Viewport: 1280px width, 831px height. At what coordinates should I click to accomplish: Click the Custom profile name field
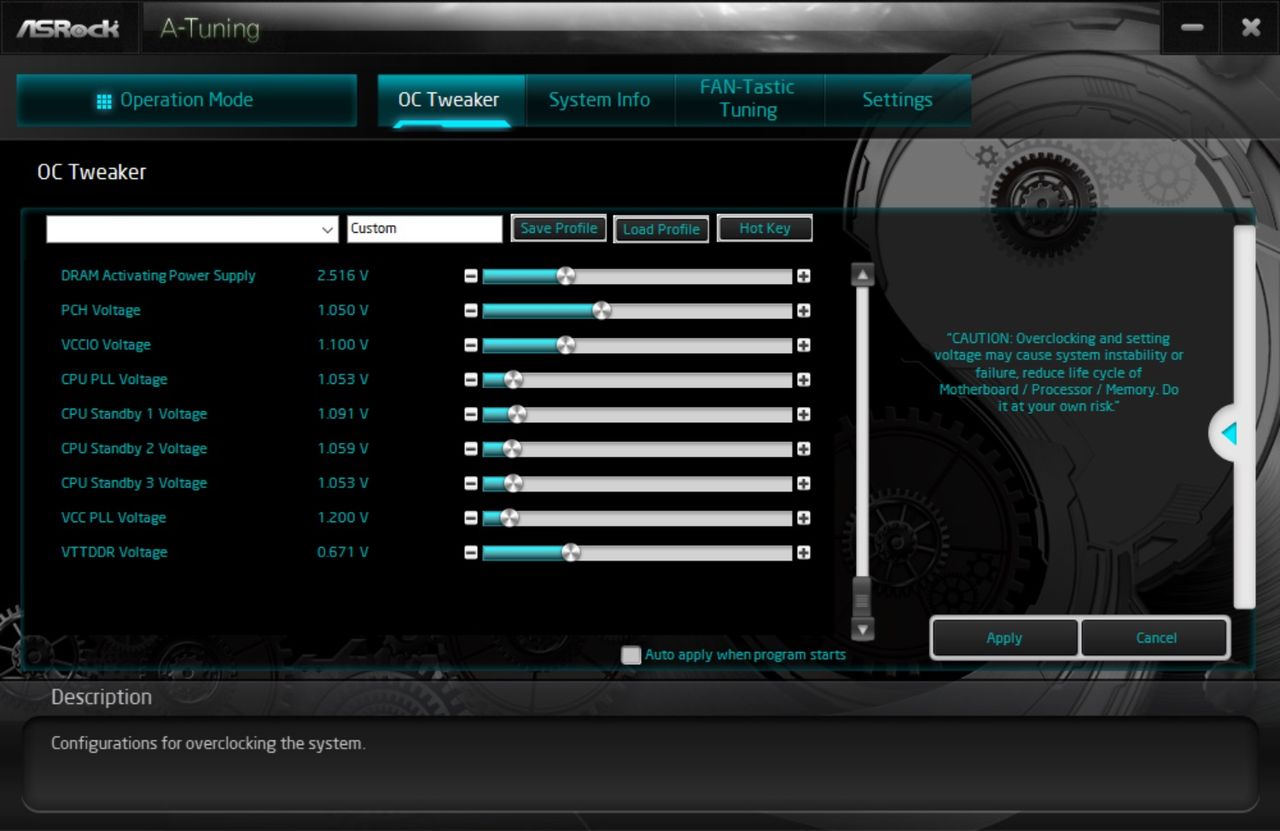(x=424, y=229)
